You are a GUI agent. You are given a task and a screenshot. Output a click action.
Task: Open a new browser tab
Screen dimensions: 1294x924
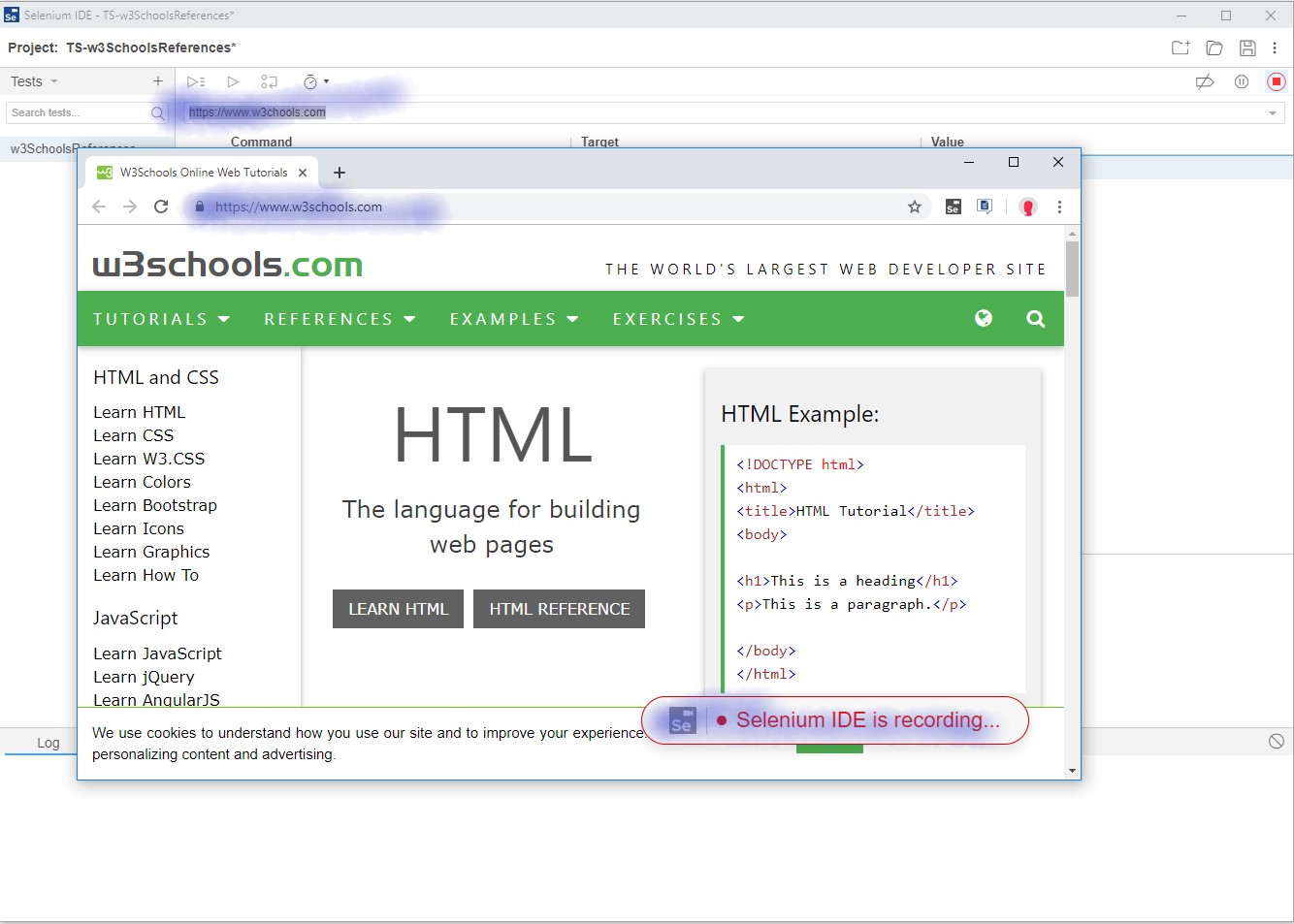(x=340, y=173)
